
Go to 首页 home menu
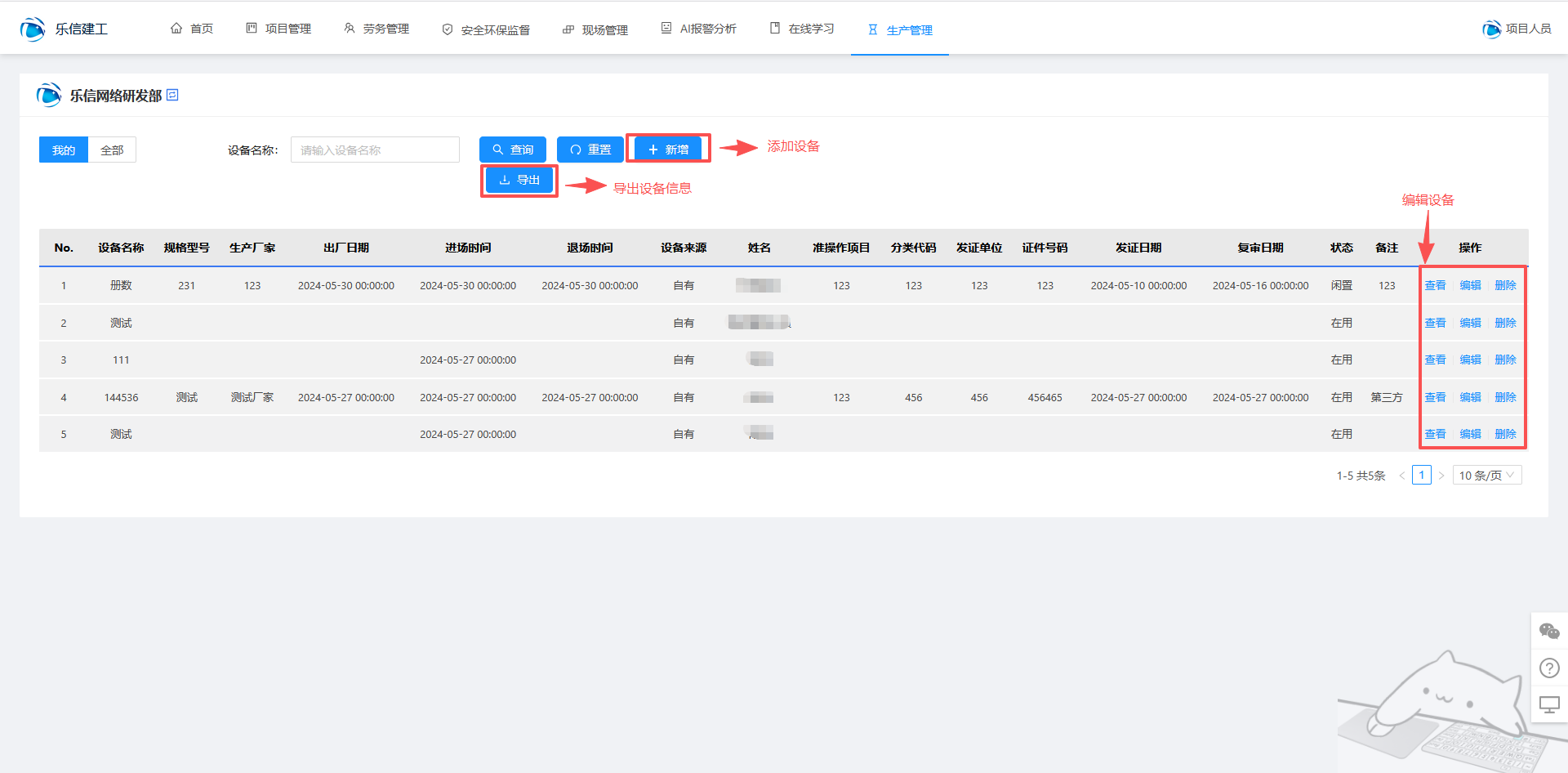tap(192, 29)
